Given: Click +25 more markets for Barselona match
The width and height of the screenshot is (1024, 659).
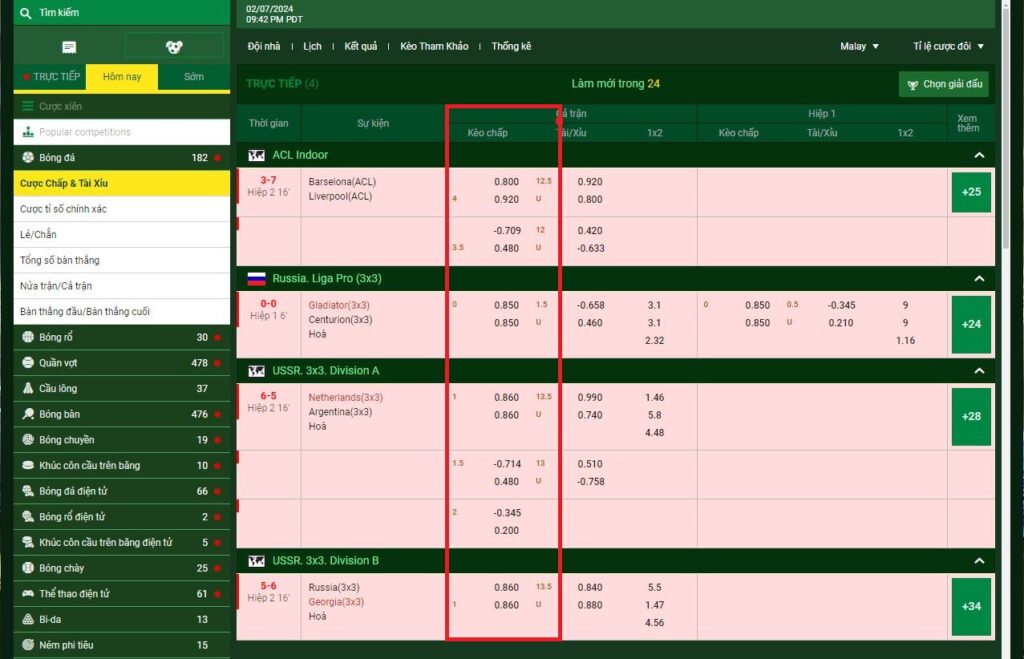Looking at the screenshot, I should click(x=971, y=192).
